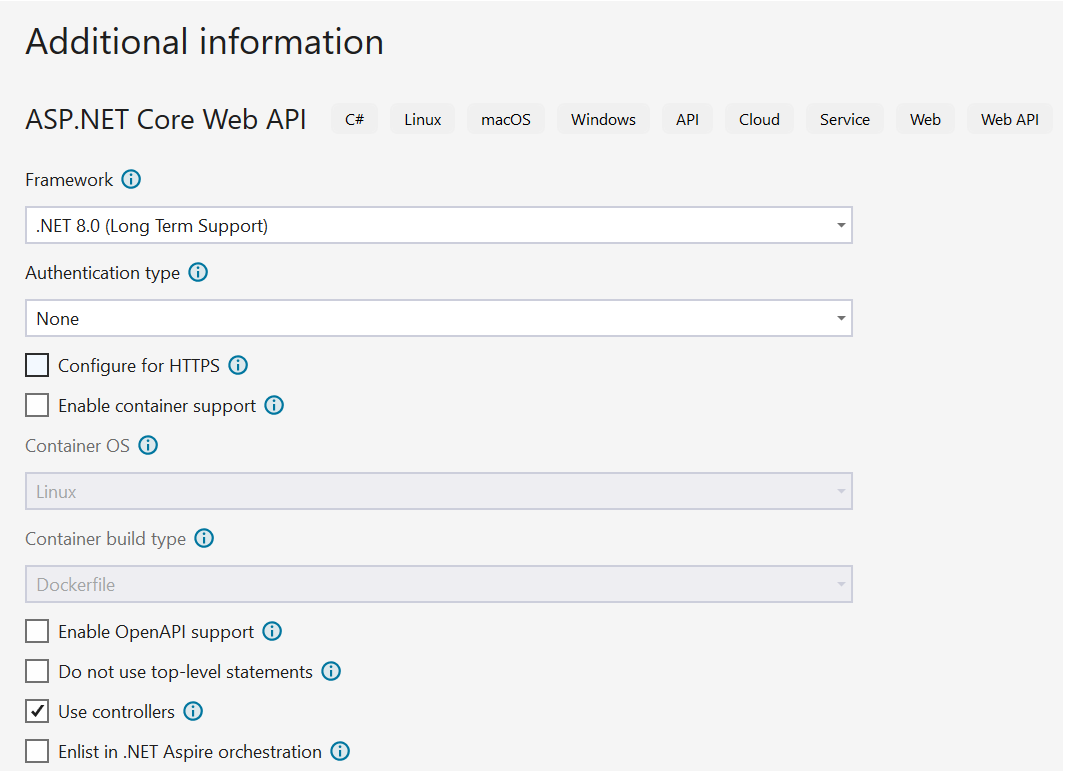Open the Authentication type dropdown
This screenshot has width=1081, height=771.
click(x=439, y=318)
